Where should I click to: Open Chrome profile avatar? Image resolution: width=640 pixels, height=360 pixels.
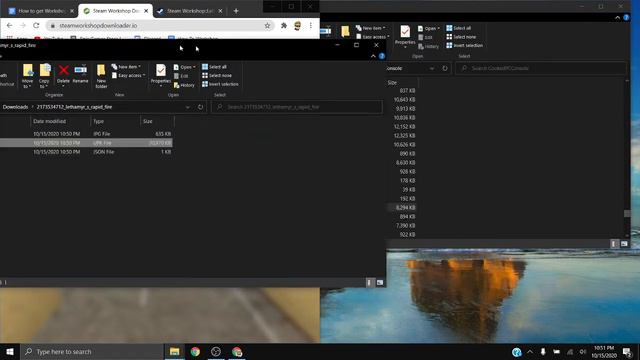pos(298,25)
